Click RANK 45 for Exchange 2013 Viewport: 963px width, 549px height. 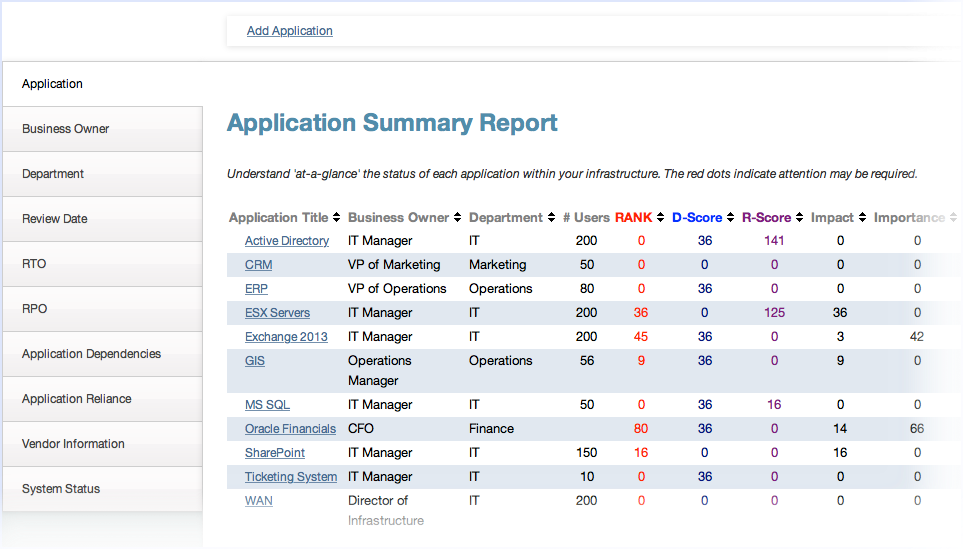click(x=641, y=337)
